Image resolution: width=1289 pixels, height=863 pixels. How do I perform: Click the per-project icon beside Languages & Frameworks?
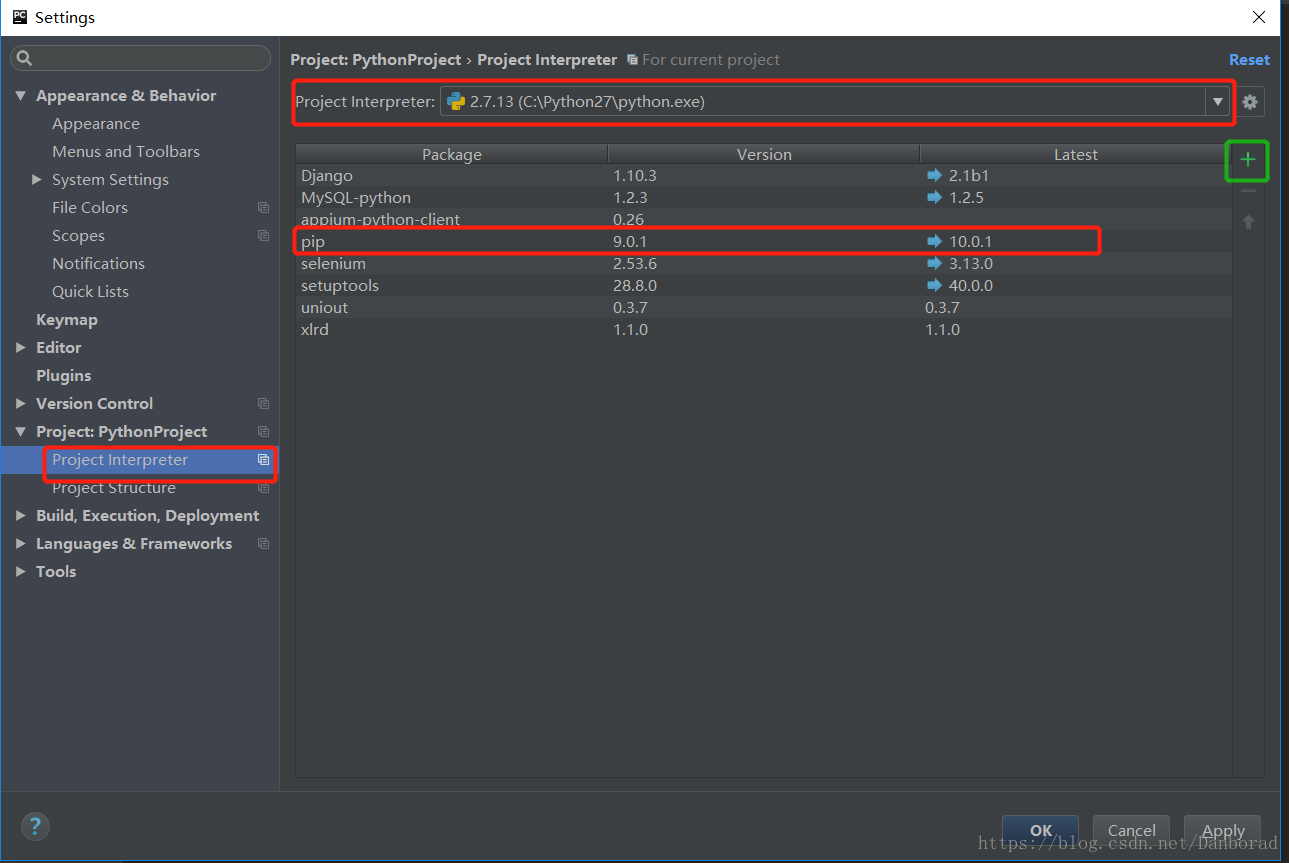263,544
